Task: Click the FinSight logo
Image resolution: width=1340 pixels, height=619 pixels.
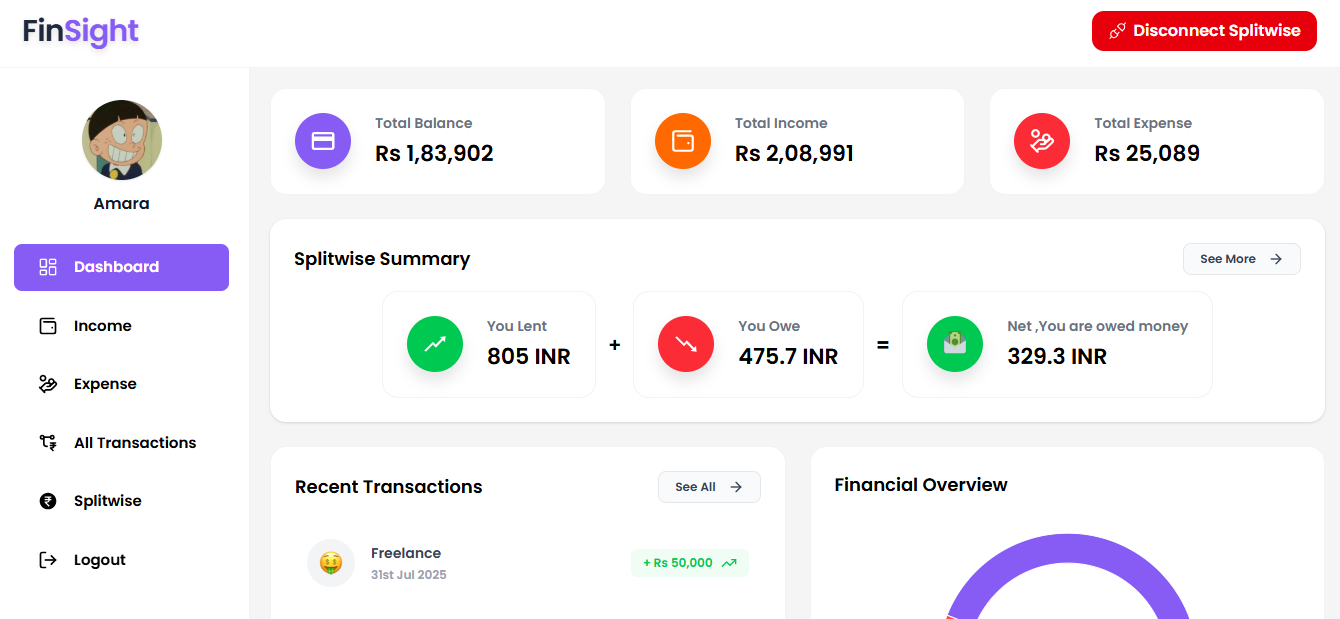Action: [81, 31]
